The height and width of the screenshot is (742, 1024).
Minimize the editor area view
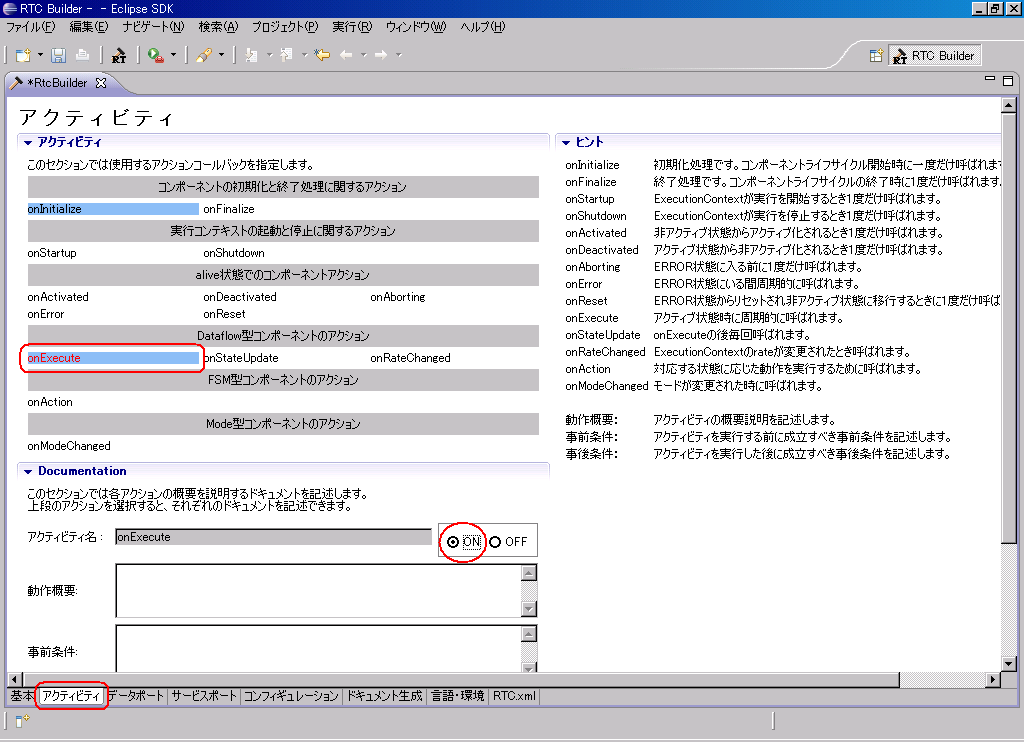point(990,79)
